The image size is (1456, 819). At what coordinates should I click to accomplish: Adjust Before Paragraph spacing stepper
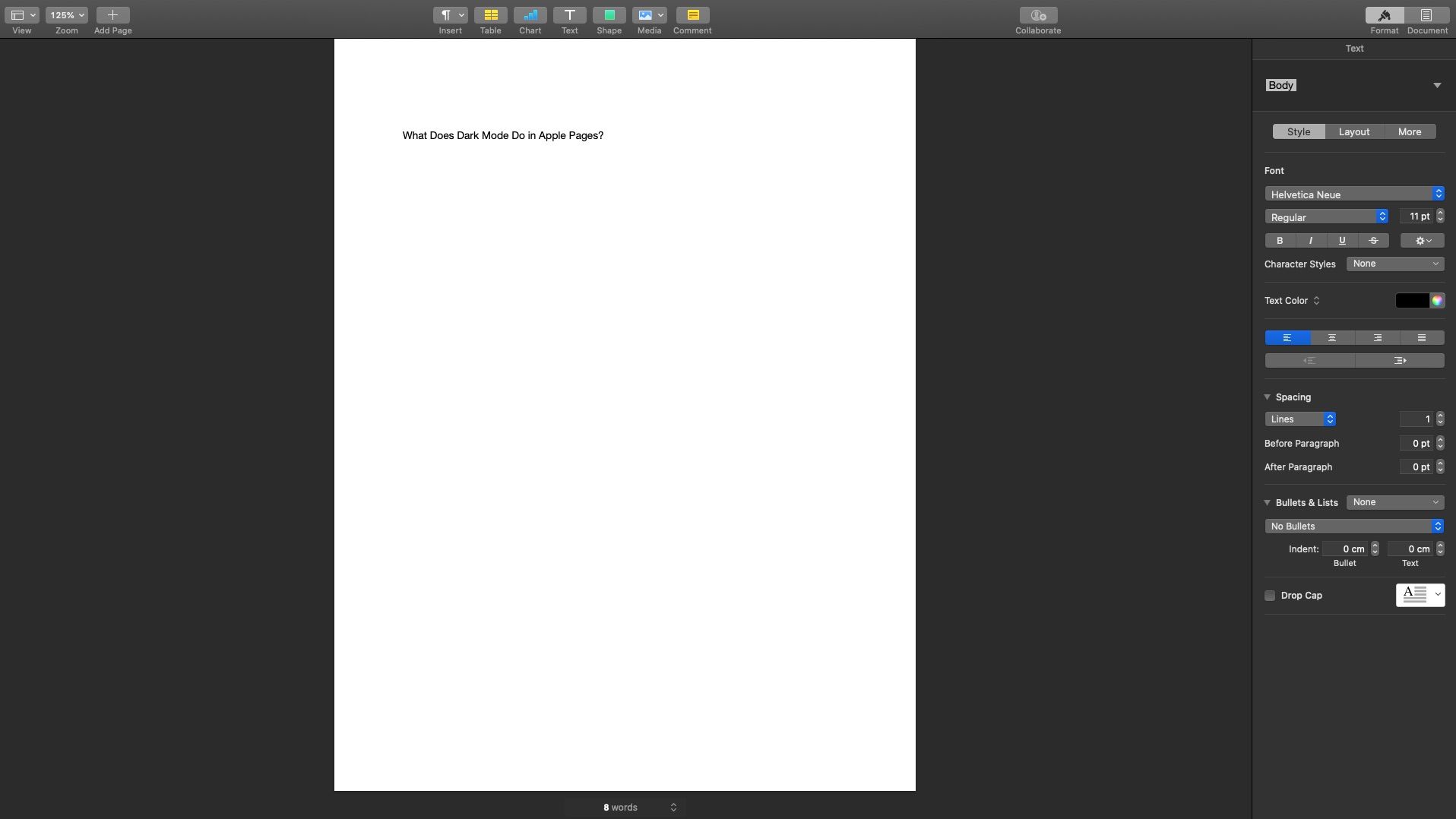tap(1440, 444)
